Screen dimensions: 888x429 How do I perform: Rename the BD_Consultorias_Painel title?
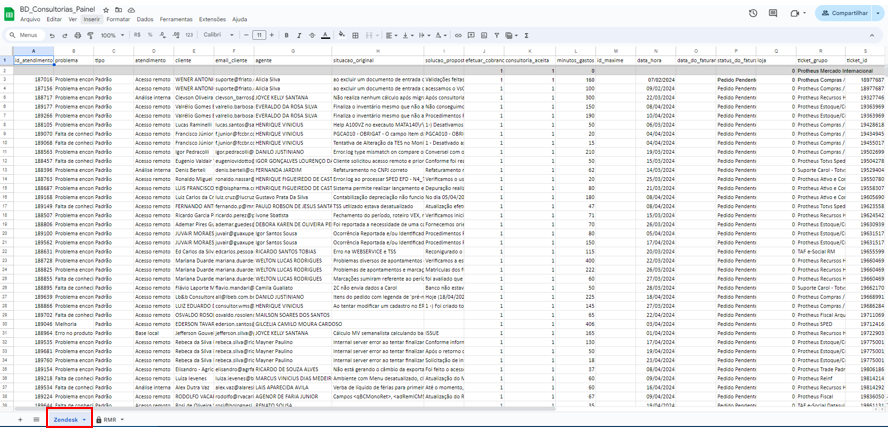[x=57, y=10]
